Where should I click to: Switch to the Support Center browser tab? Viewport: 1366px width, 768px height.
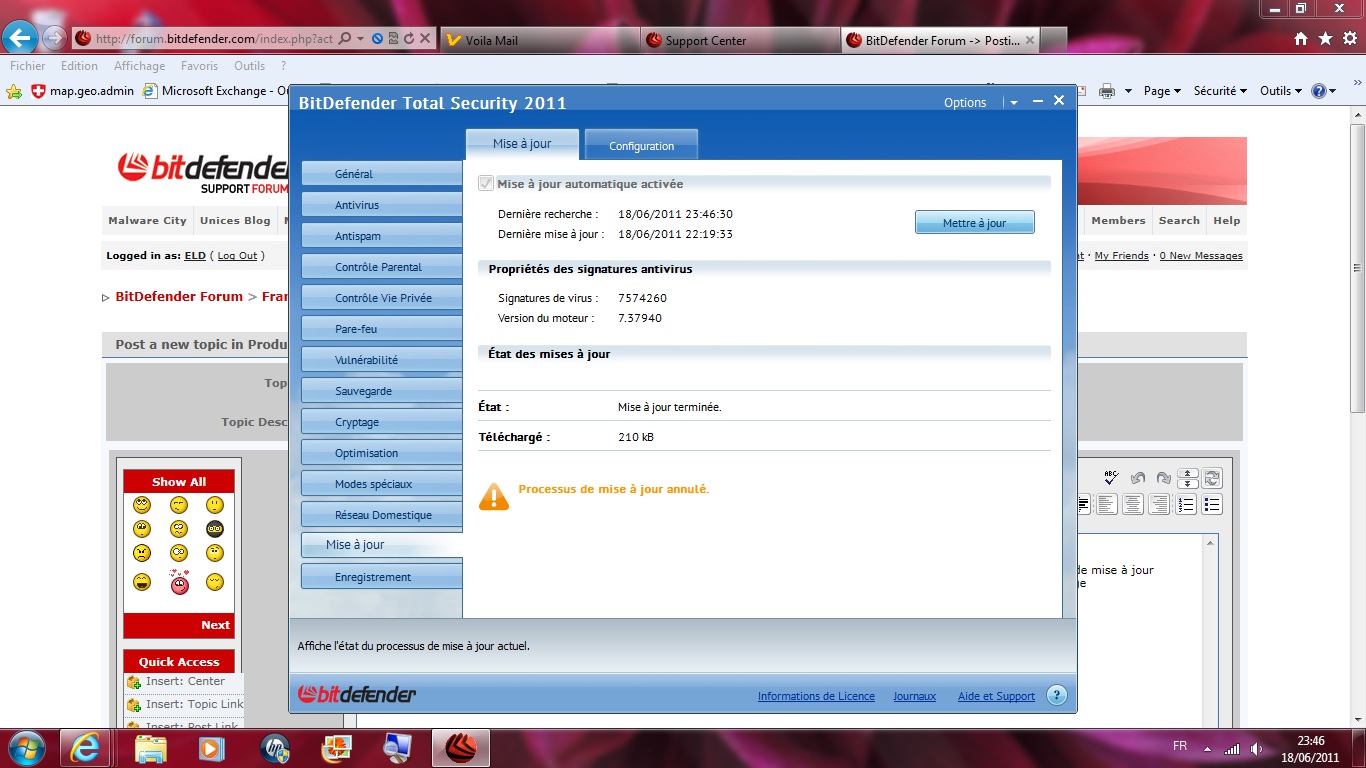[x=740, y=40]
